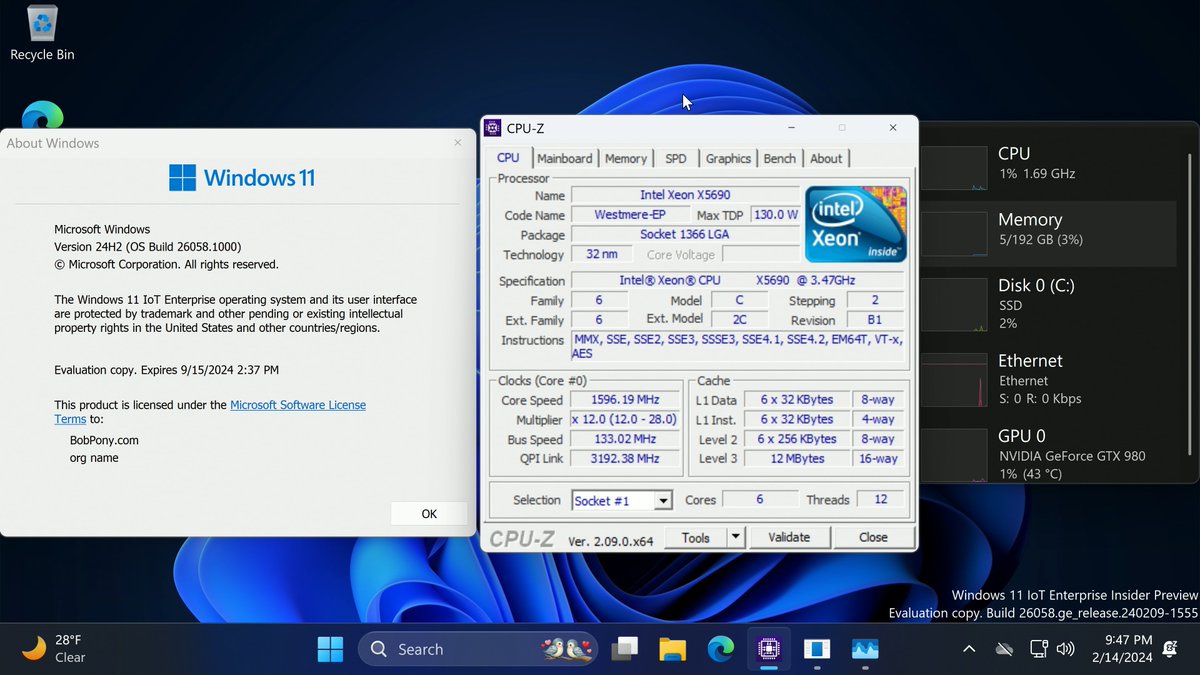Click the network icon in the system tray

point(1038,649)
